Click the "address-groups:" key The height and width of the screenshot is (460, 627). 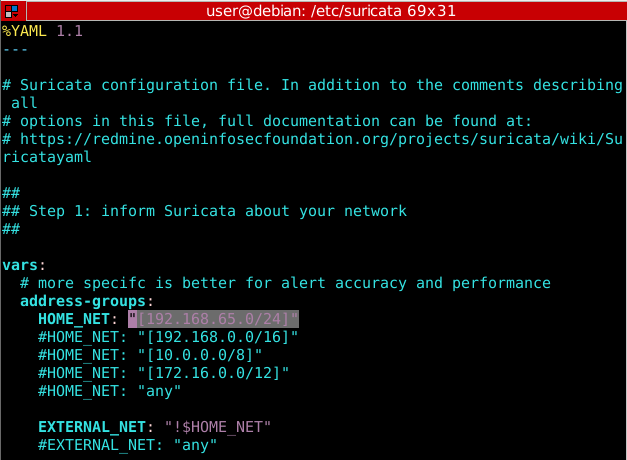click(x=87, y=301)
